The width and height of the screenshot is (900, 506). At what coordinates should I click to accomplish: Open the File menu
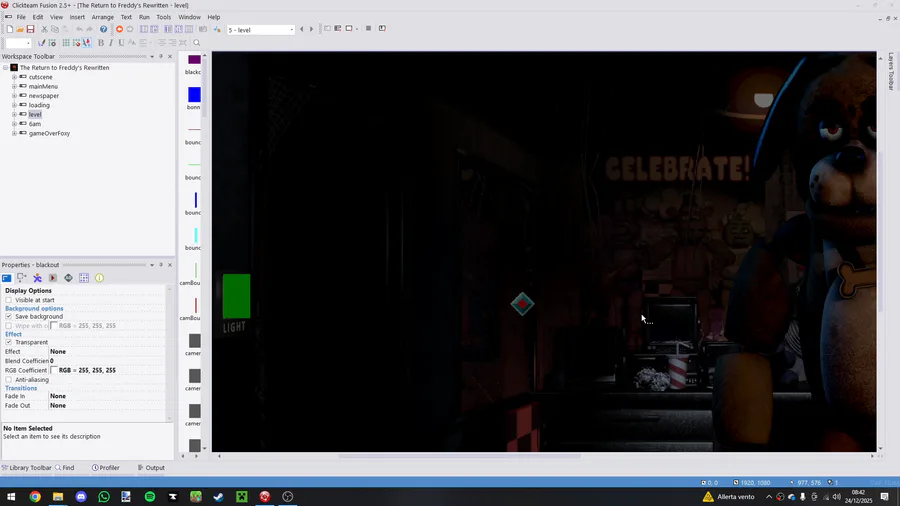tap(21, 17)
